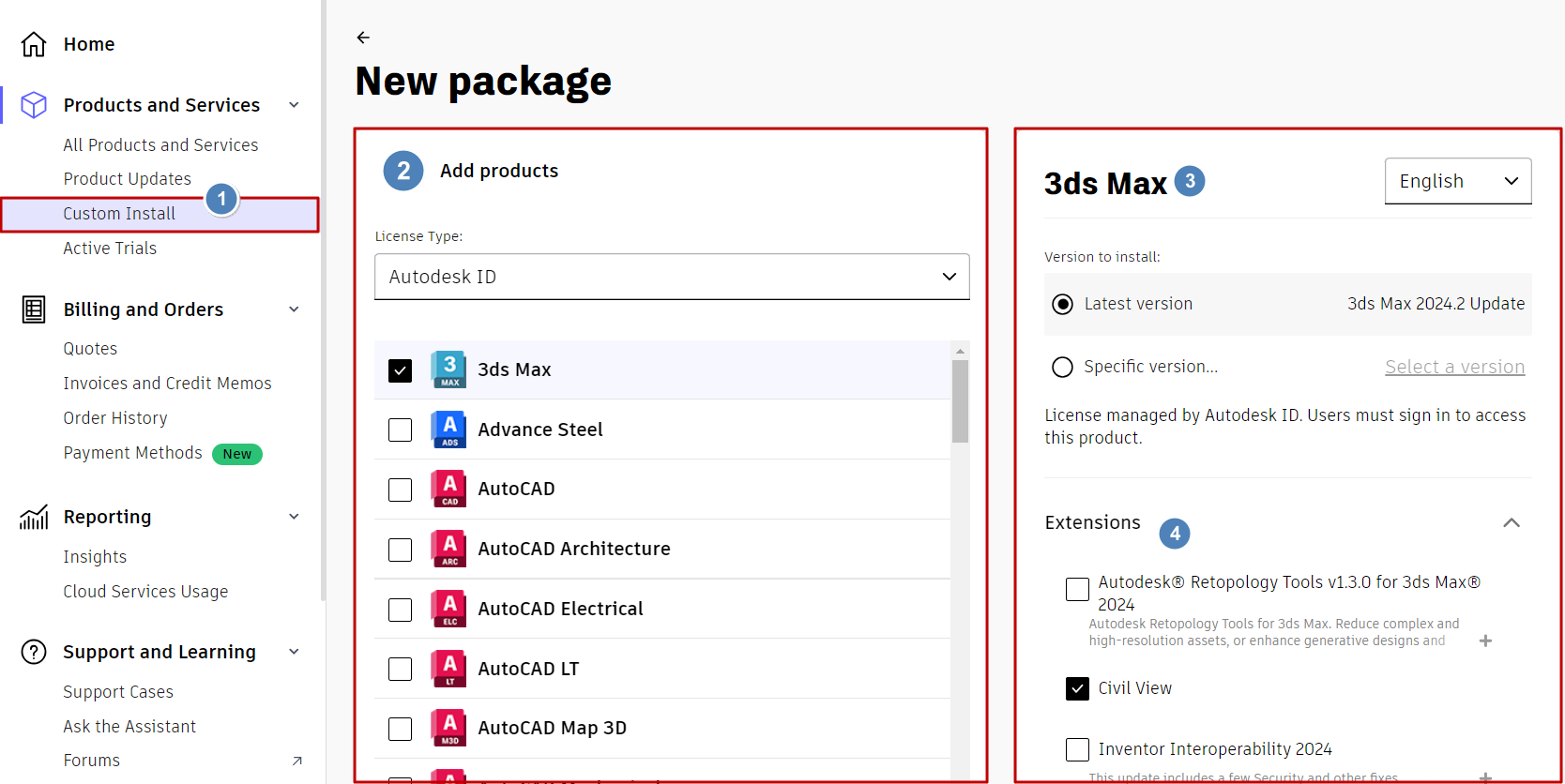
Task: Open the License Type dropdown
Action: [672, 277]
